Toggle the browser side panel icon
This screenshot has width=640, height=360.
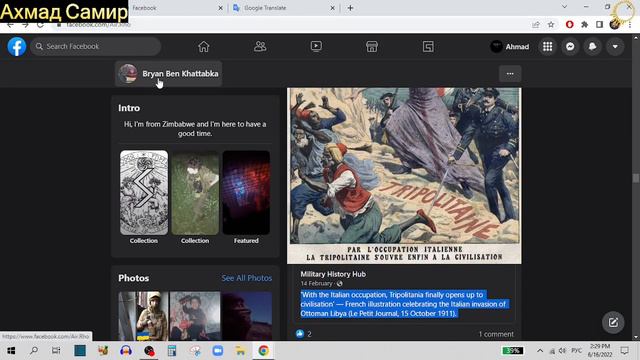pyautogui.click(x=599, y=24)
